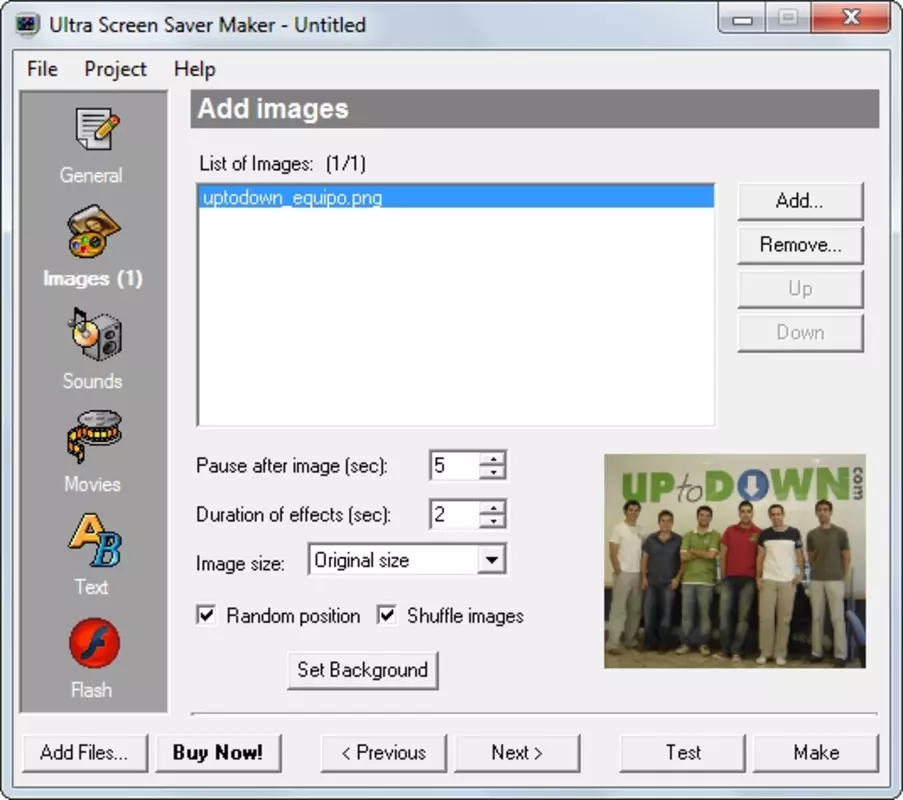The width and height of the screenshot is (903, 800).
Task: Open the Image size dropdown
Action: click(407, 559)
